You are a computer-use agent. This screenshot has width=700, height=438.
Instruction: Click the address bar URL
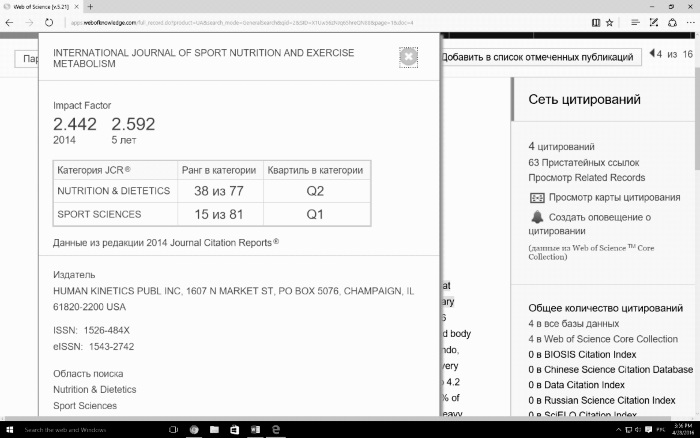click(241, 22)
